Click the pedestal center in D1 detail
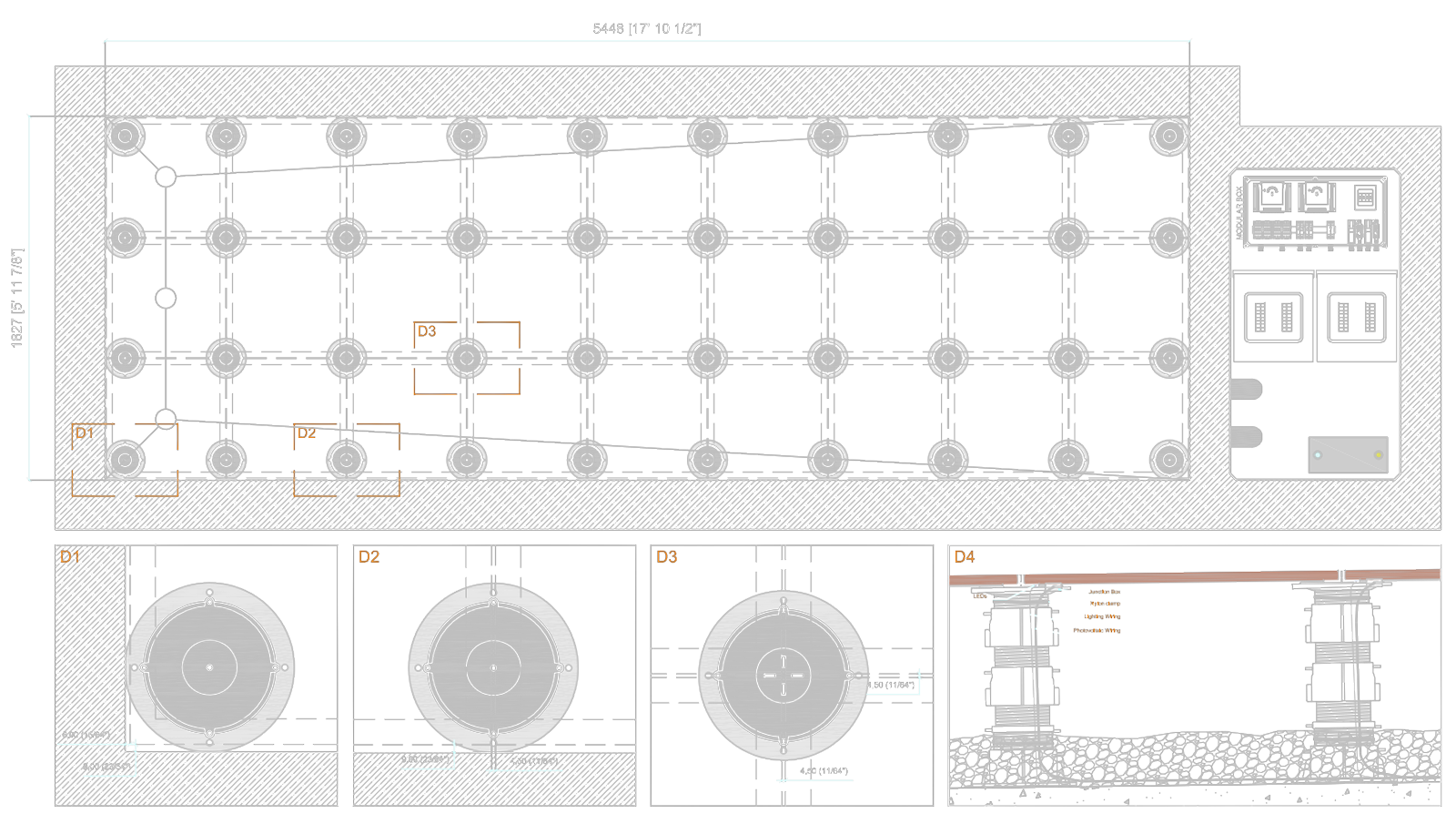 click(209, 667)
